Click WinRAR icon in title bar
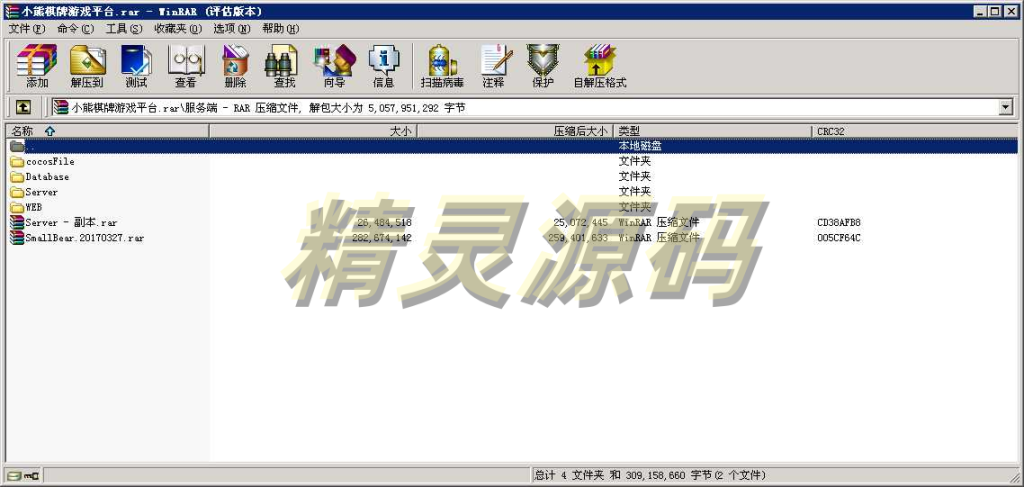This screenshot has height=487, width=1024. (x=11, y=11)
